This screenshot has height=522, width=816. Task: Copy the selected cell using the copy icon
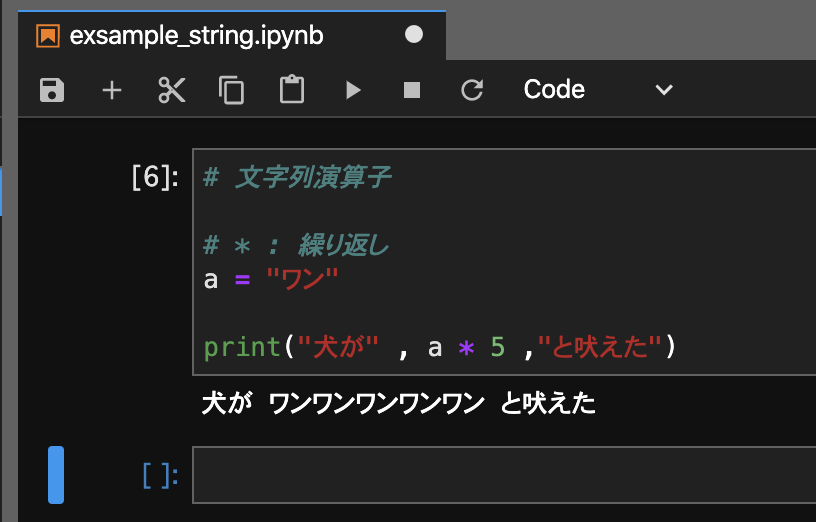[232, 90]
